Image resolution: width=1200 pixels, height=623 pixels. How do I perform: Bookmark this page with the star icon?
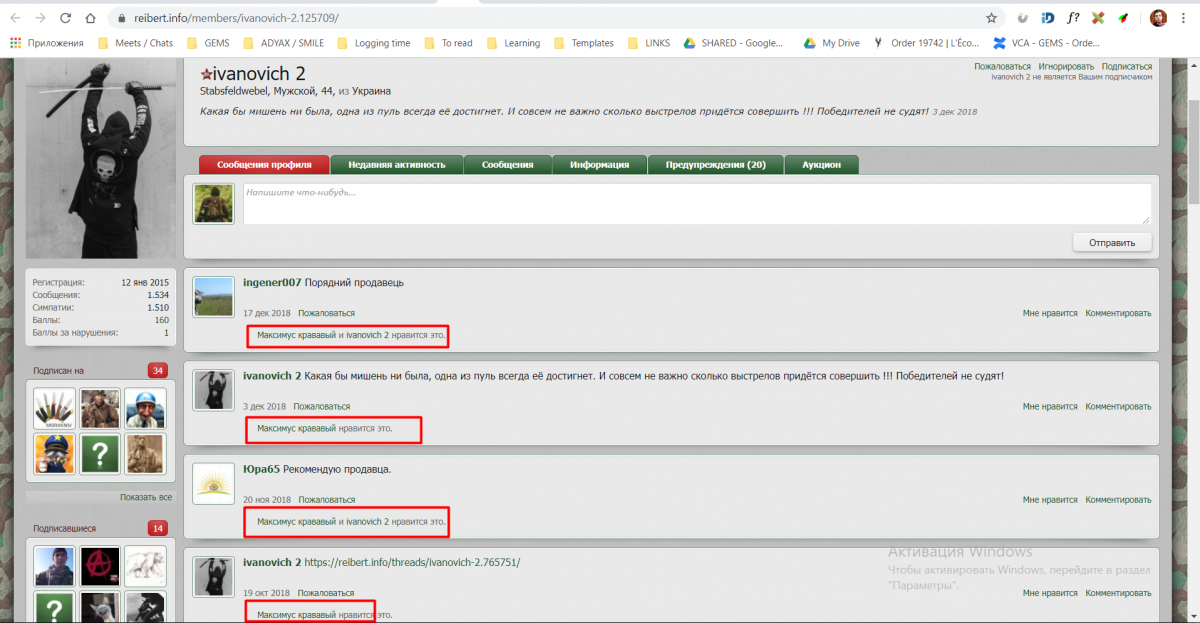pyautogui.click(x=991, y=18)
